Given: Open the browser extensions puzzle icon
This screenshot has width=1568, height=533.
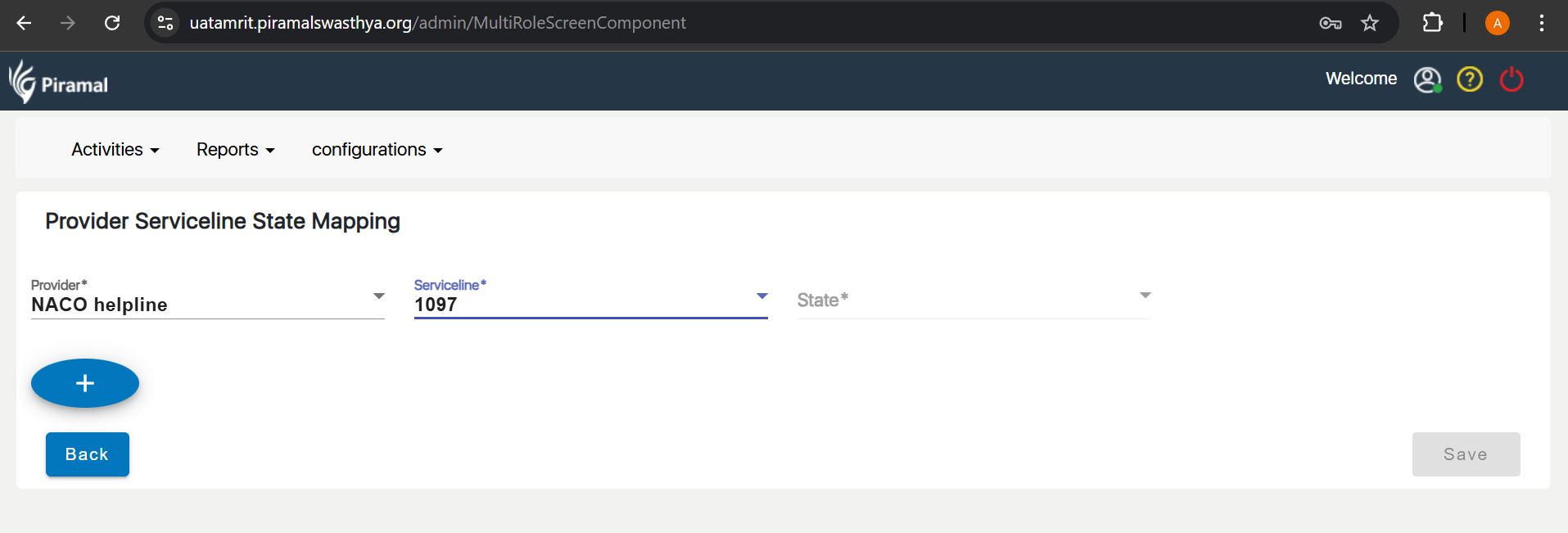Looking at the screenshot, I should click(x=1432, y=23).
